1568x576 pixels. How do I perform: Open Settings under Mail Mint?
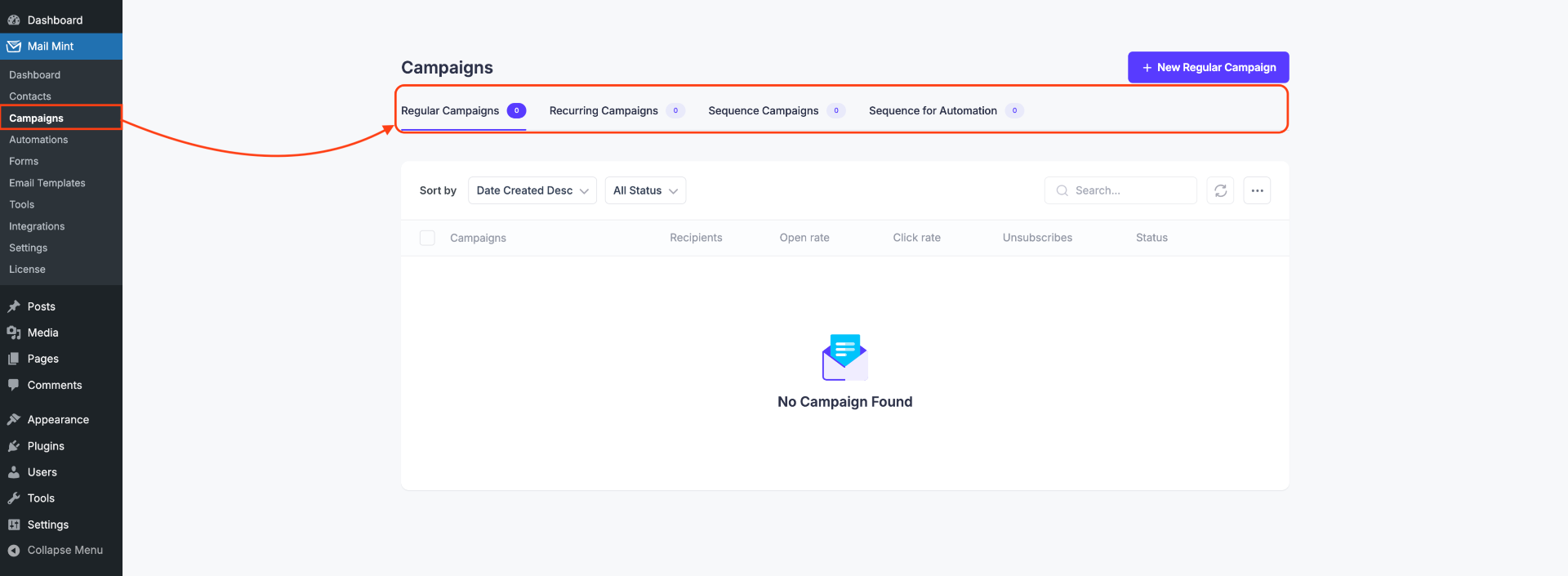(x=29, y=248)
